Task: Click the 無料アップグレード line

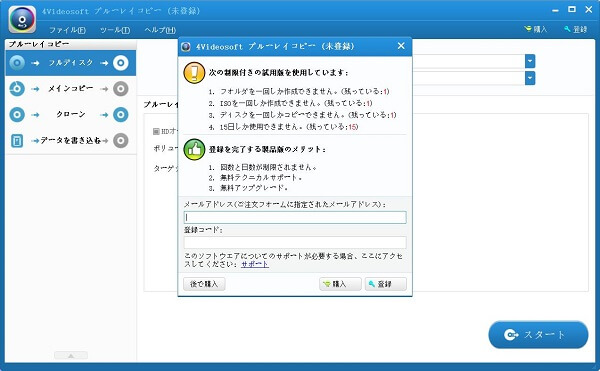Action: [x=249, y=188]
